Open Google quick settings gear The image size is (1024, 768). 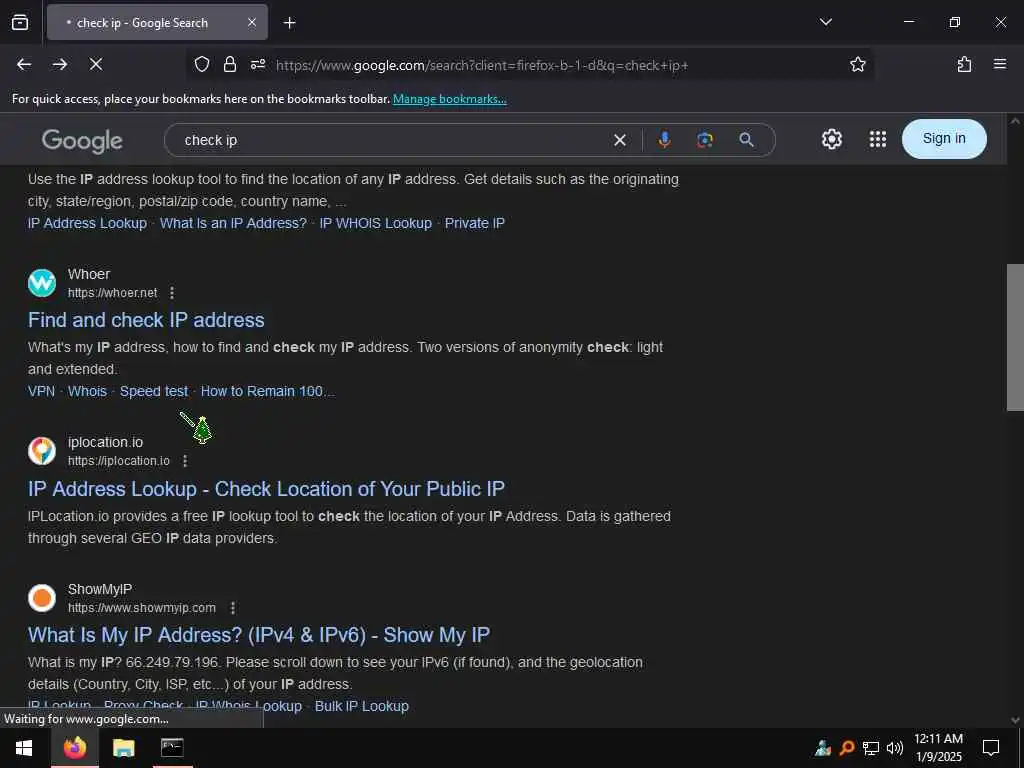pos(831,139)
